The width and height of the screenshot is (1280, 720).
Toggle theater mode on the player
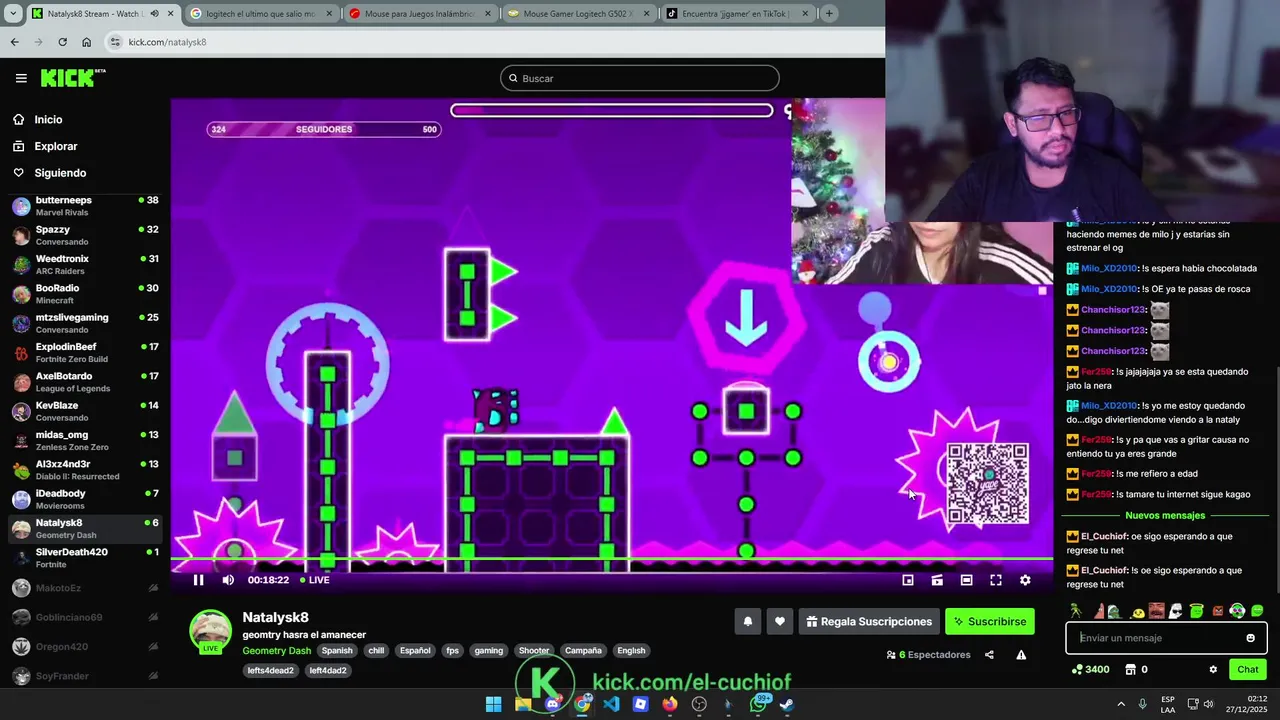coord(966,580)
